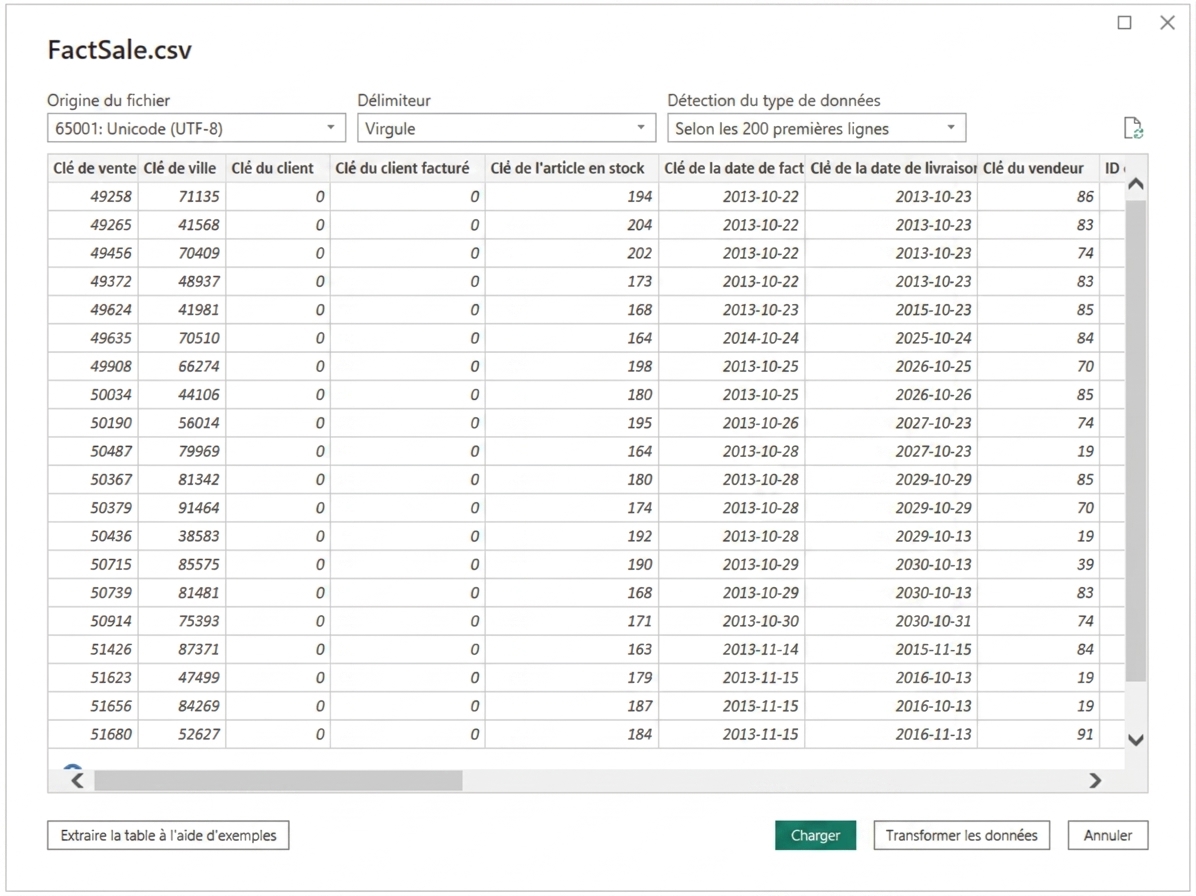
Task: Click cell 51426 in Clé de vente
Action: coord(93,648)
